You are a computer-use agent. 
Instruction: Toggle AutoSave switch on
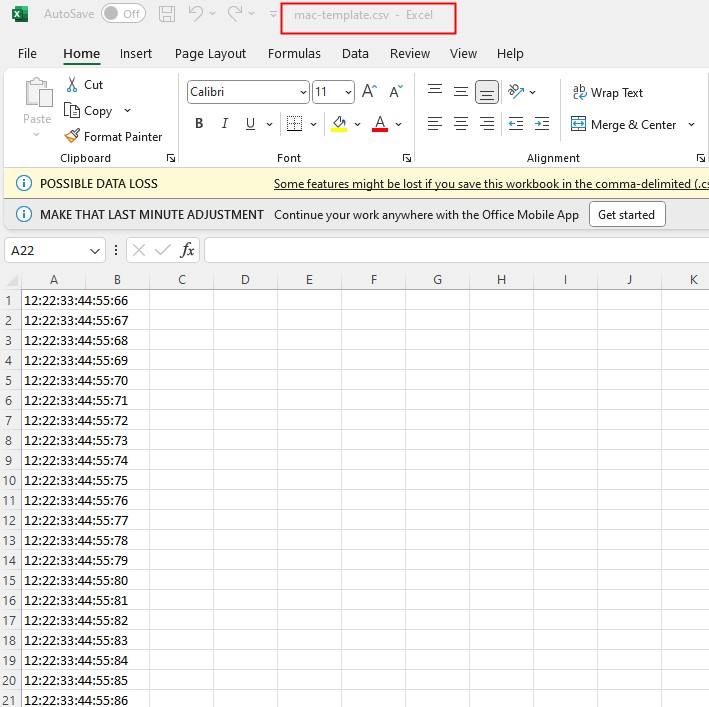[x=123, y=14]
